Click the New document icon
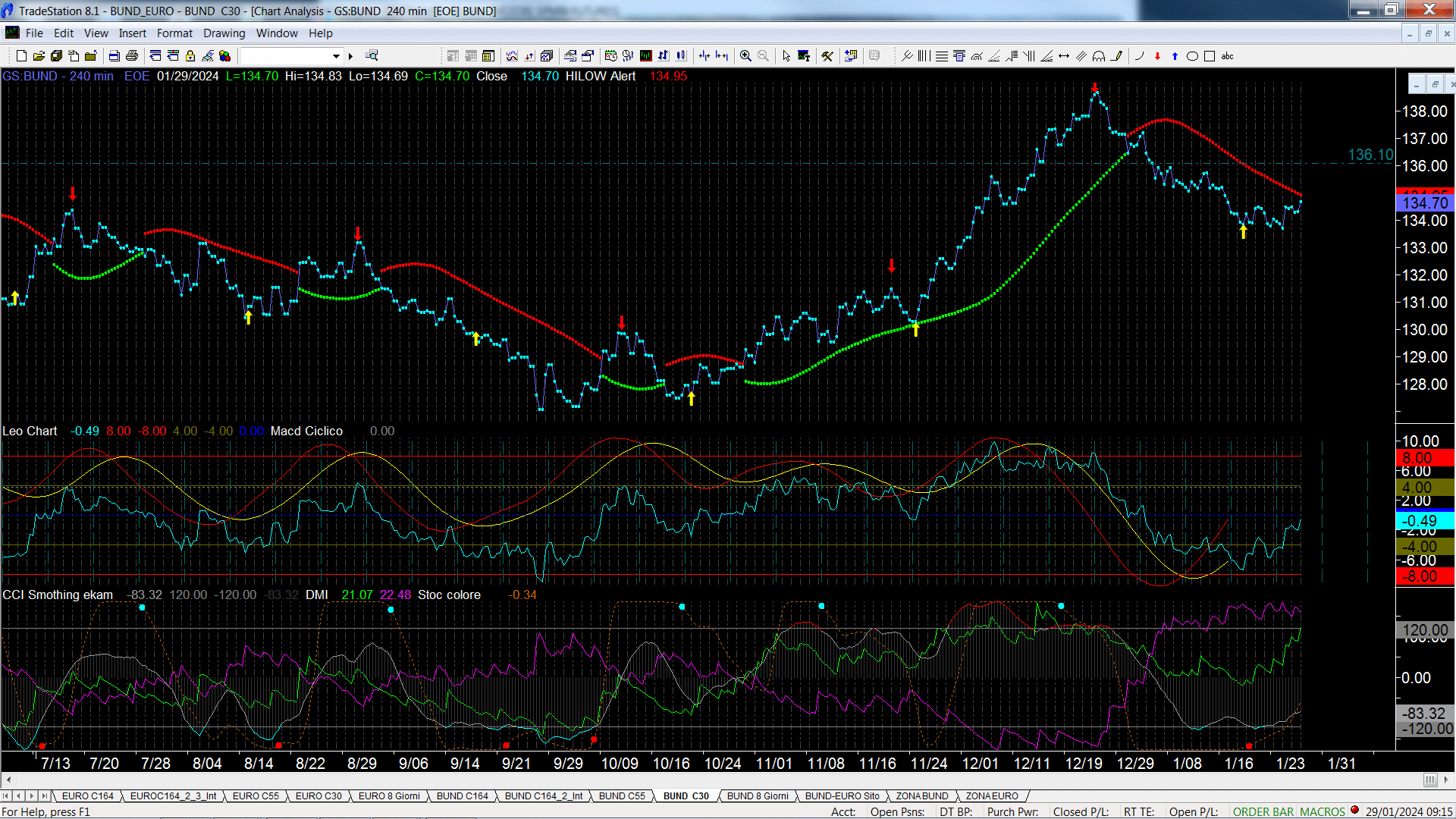The width and height of the screenshot is (1456, 819). click(x=21, y=56)
